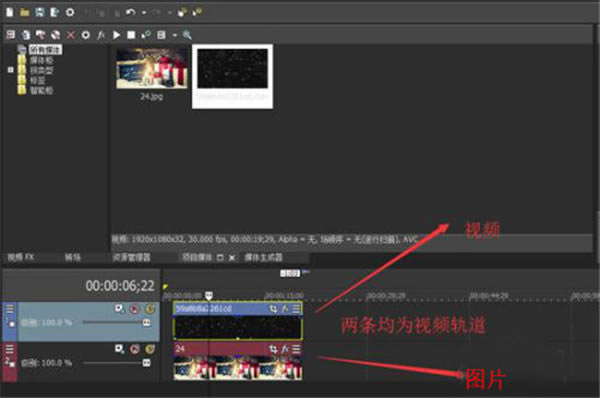
Task: Mute video track 1
Action: click(x=135, y=308)
